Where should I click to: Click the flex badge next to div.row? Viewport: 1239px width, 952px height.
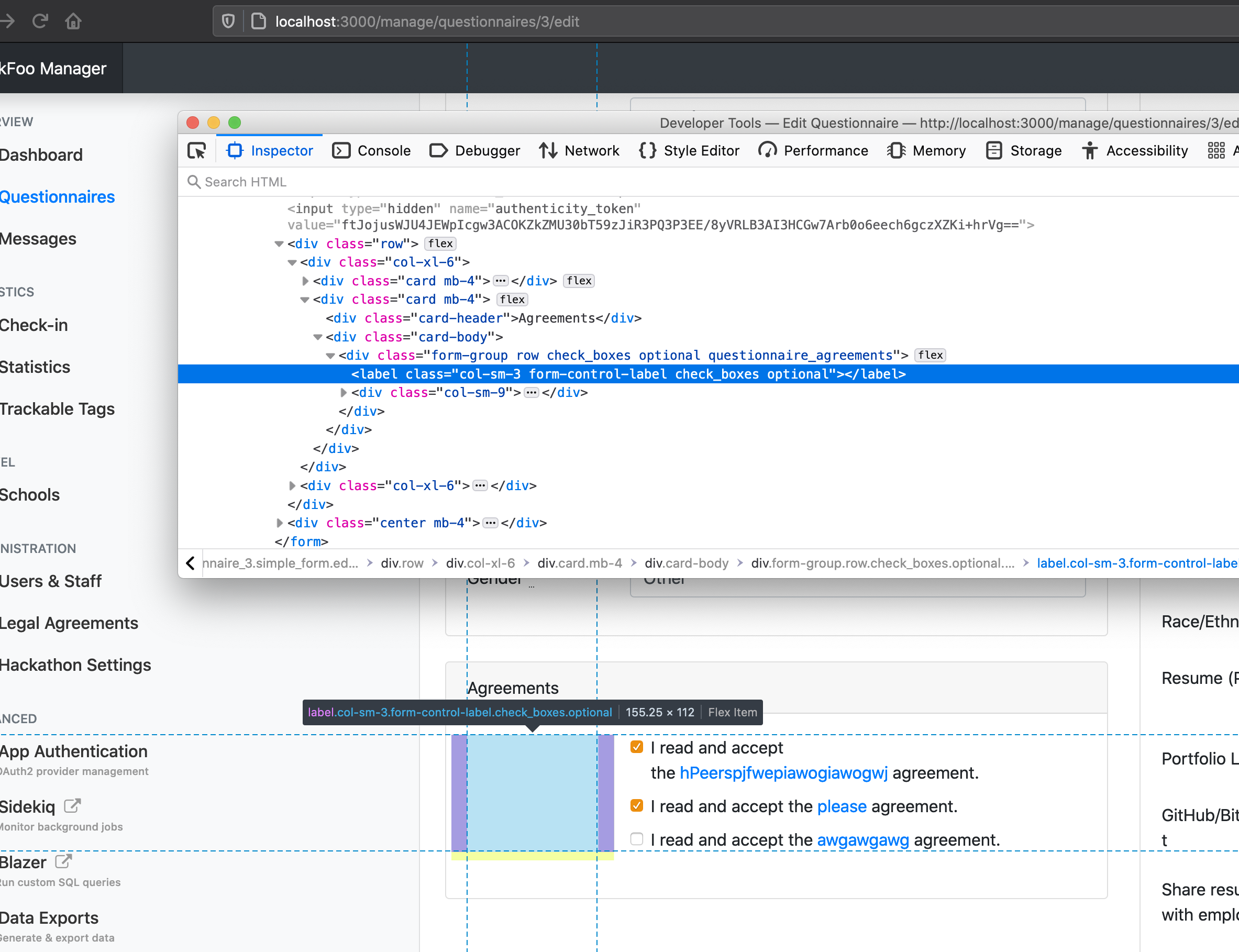[440, 243]
